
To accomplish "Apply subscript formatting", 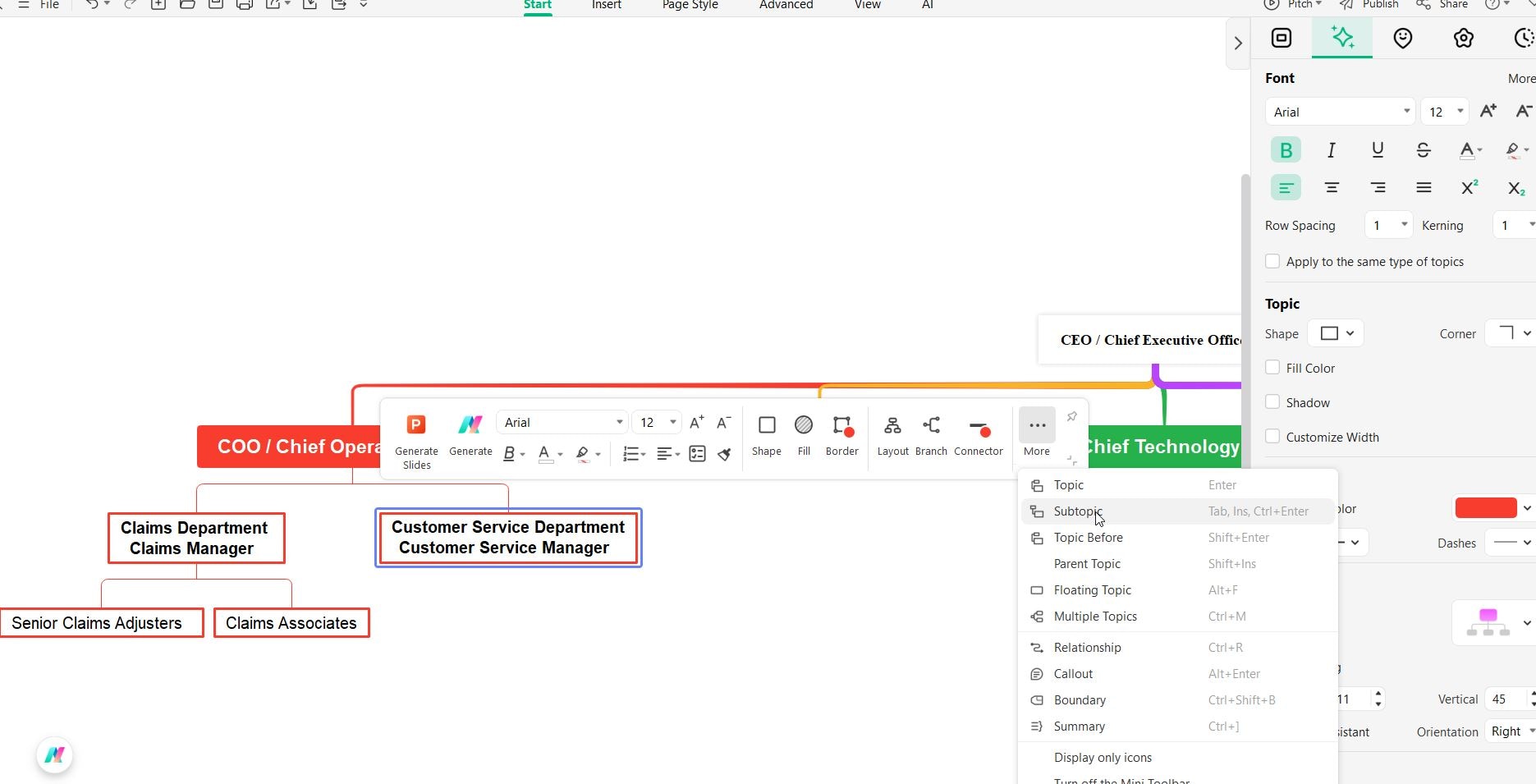I will pos(1516,188).
